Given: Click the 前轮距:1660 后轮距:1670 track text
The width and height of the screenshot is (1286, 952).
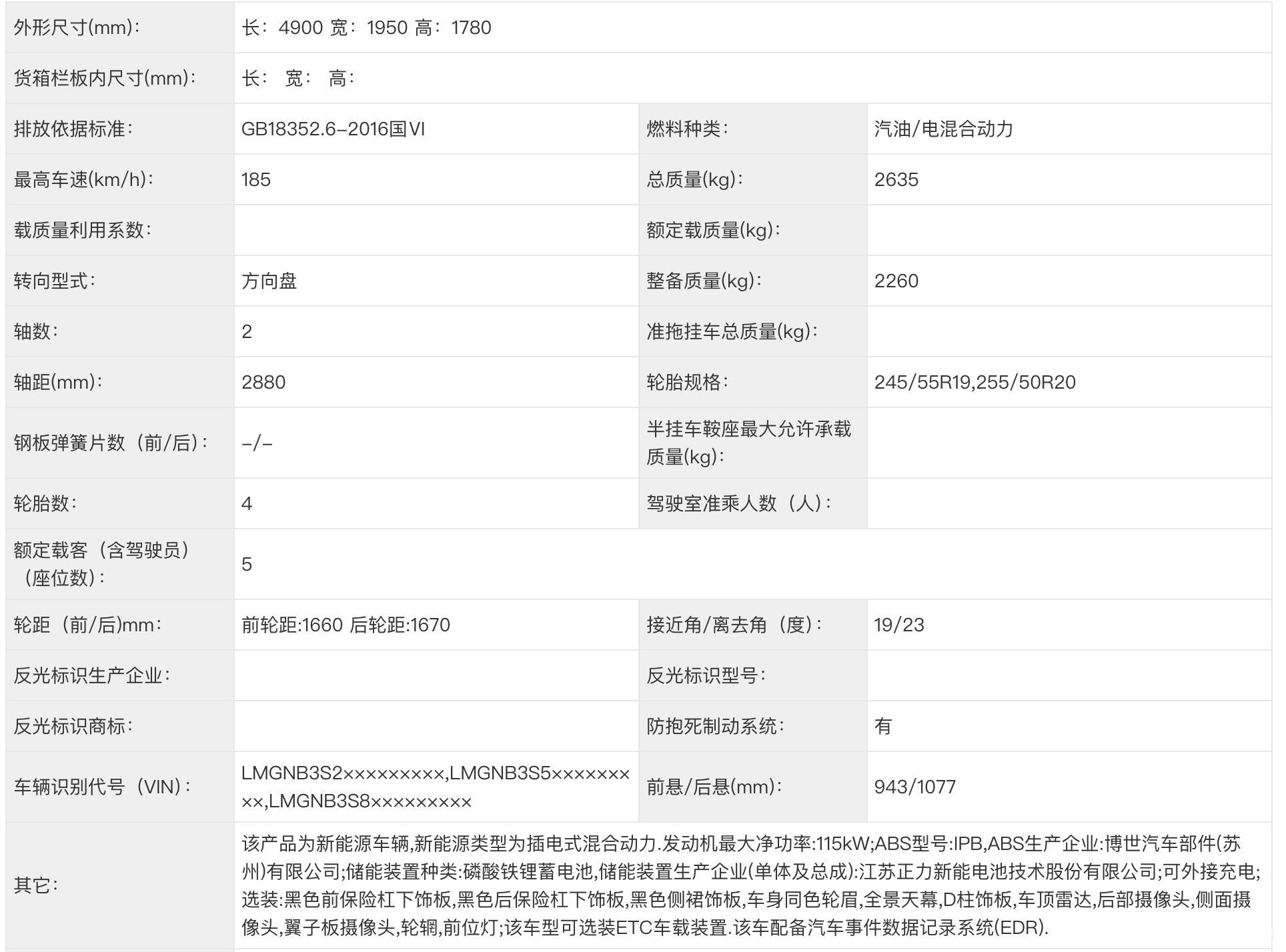Looking at the screenshot, I should [346, 625].
